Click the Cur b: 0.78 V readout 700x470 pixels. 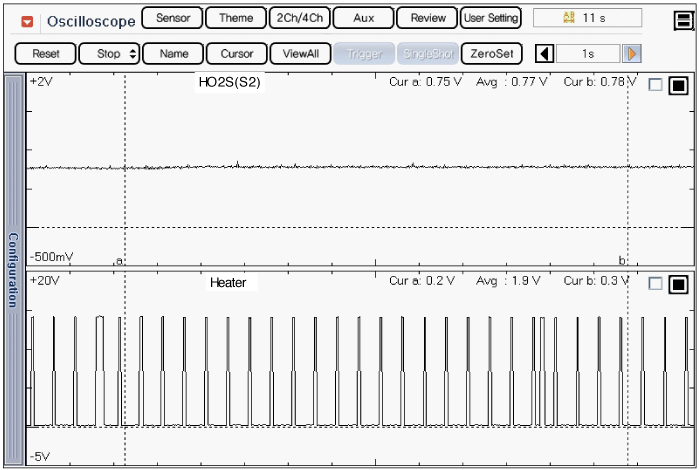coord(600,82)
